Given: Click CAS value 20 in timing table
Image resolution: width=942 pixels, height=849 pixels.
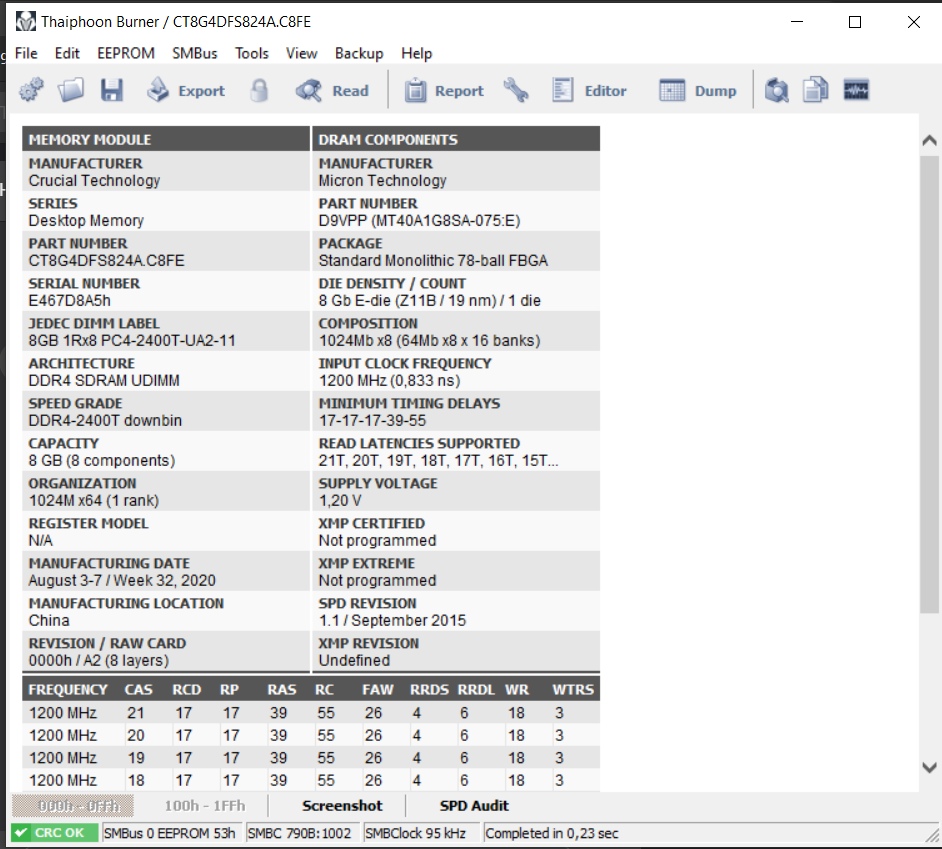Looking at the screenshot, I should (x=136, y=735).
